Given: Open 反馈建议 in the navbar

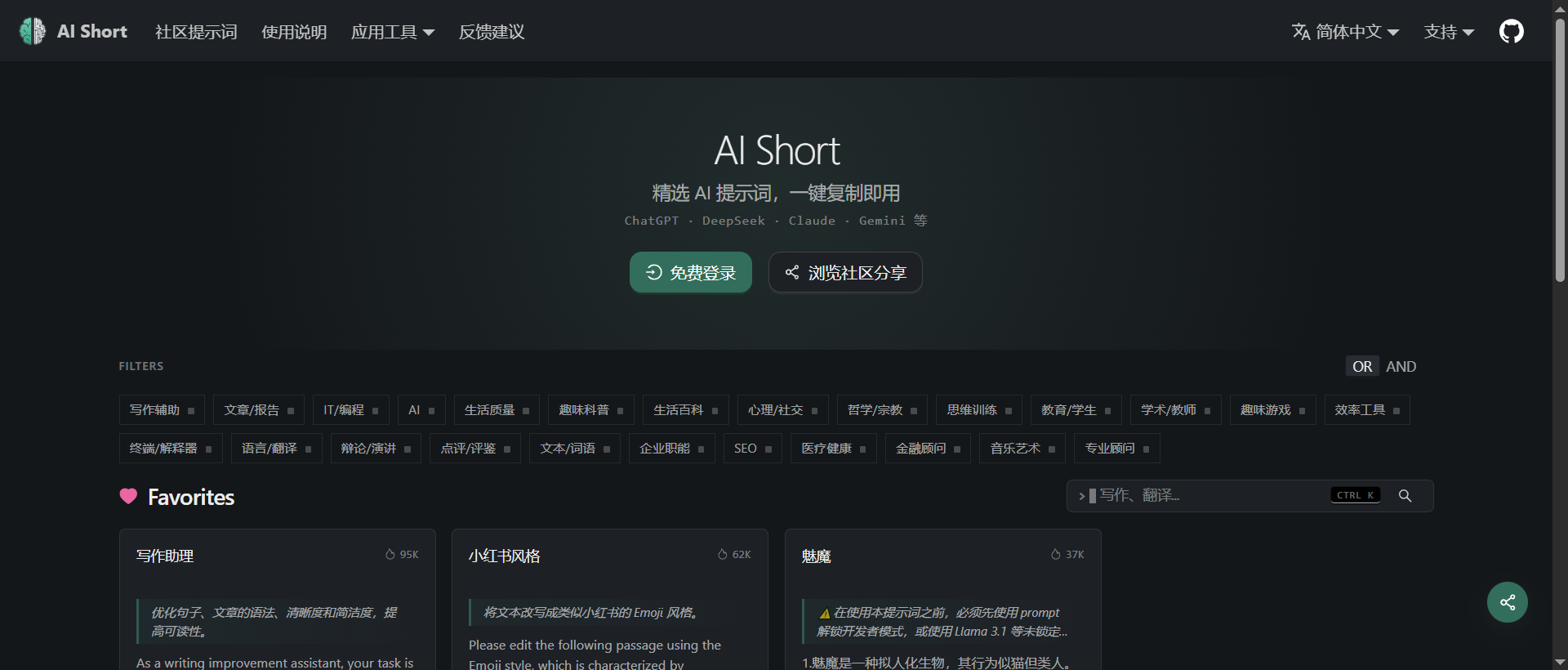Looking at the screenshot, I should click(492, 32).
